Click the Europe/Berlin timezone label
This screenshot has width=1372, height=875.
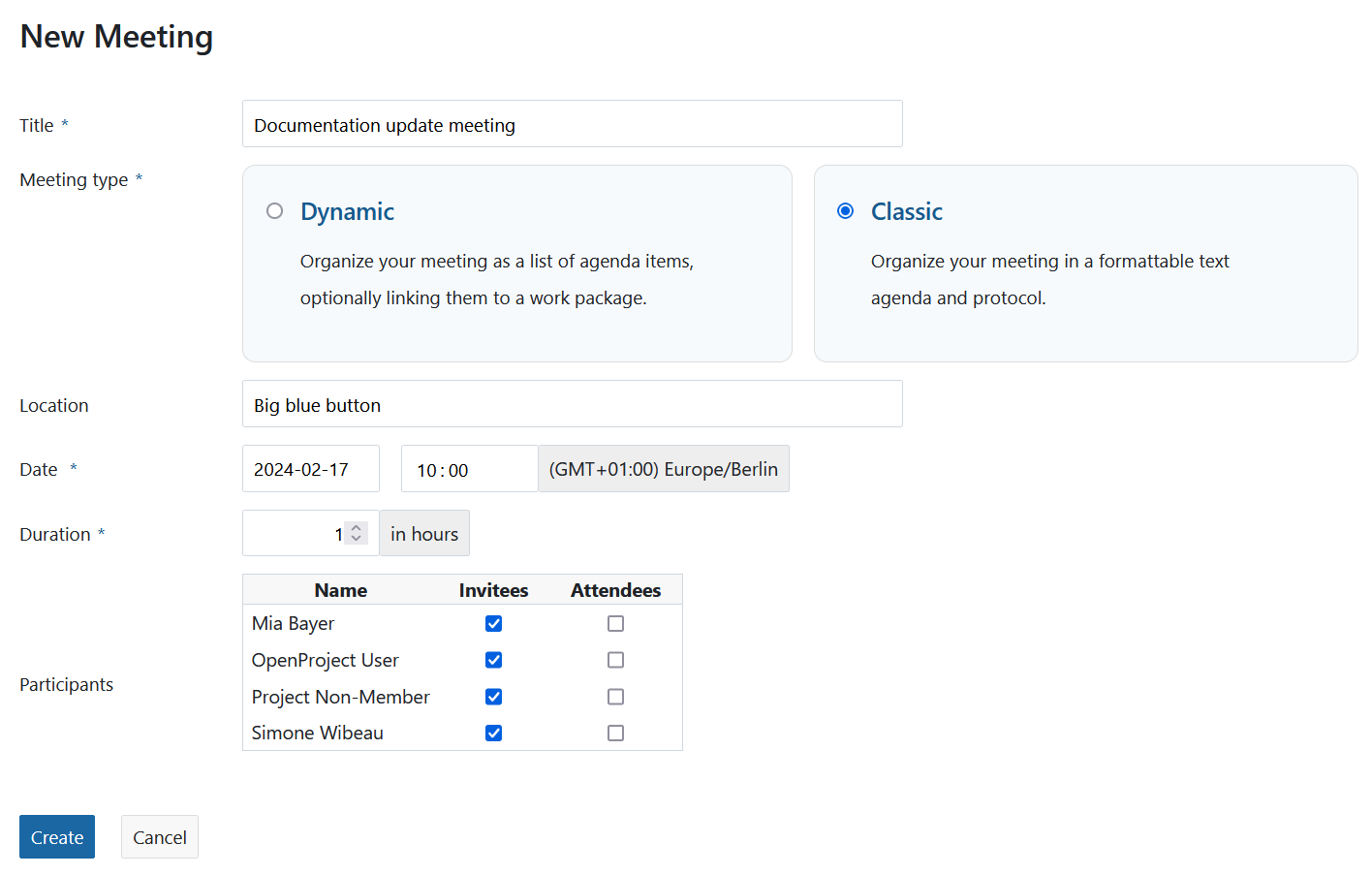(x=664, y=469)
